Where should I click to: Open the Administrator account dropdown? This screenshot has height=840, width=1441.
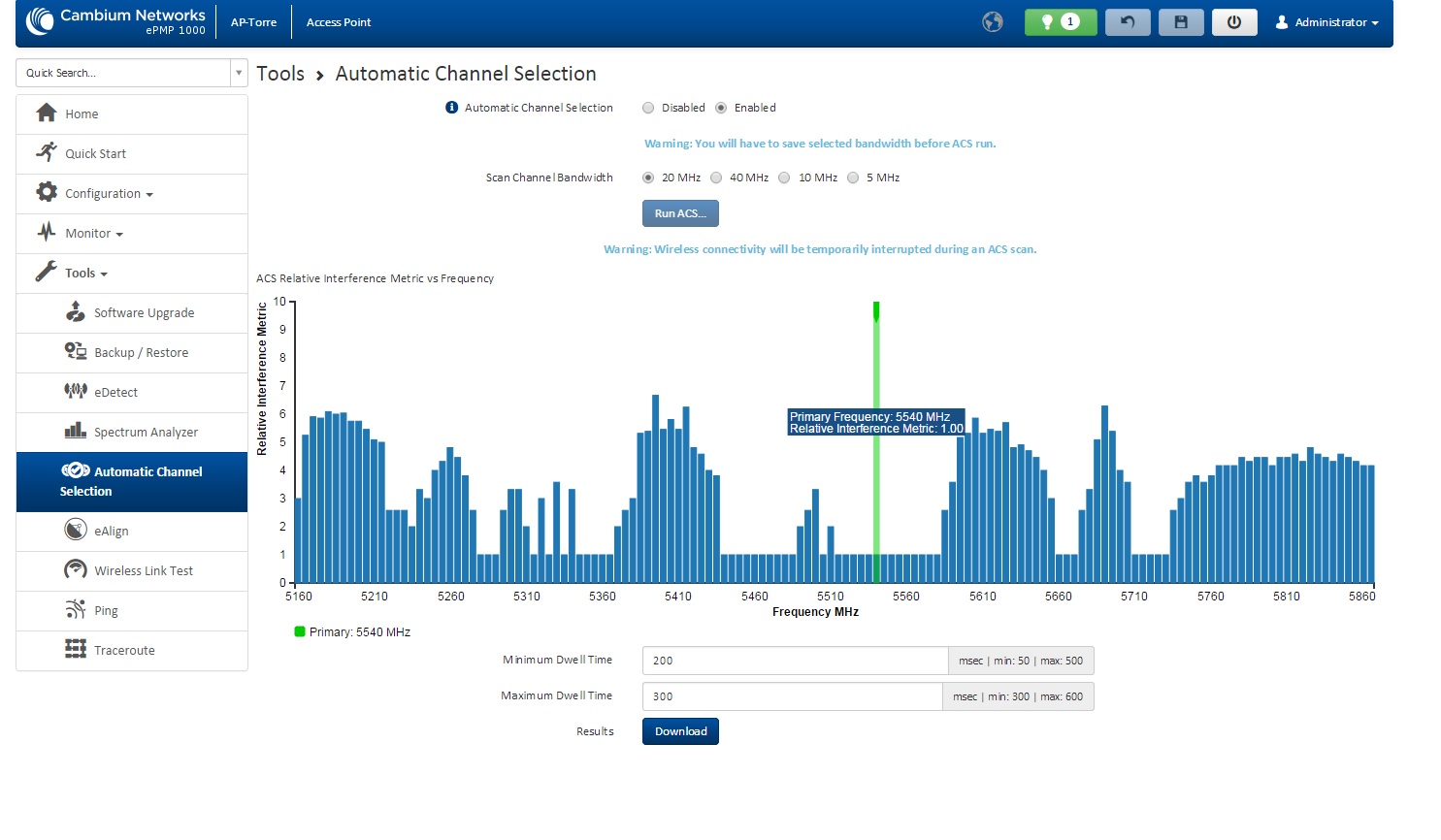1326,22
